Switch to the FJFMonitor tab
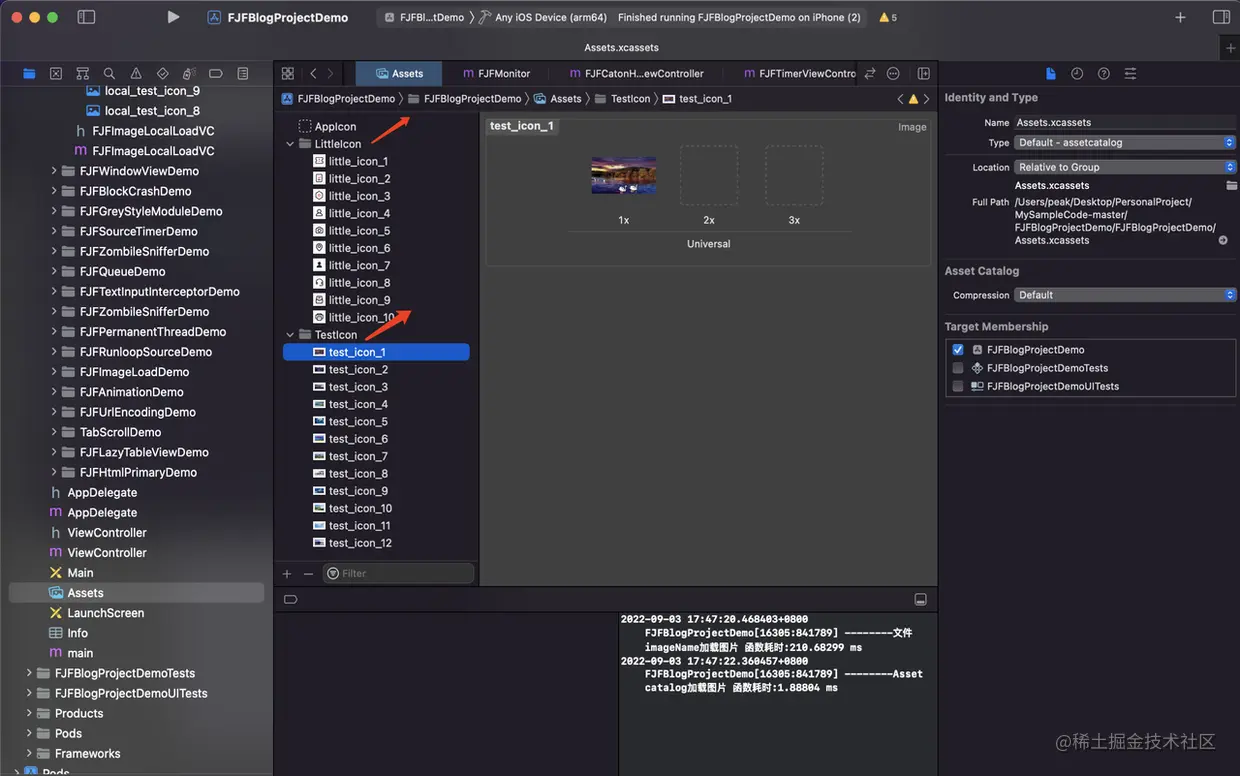 click(x=496, y=73)
